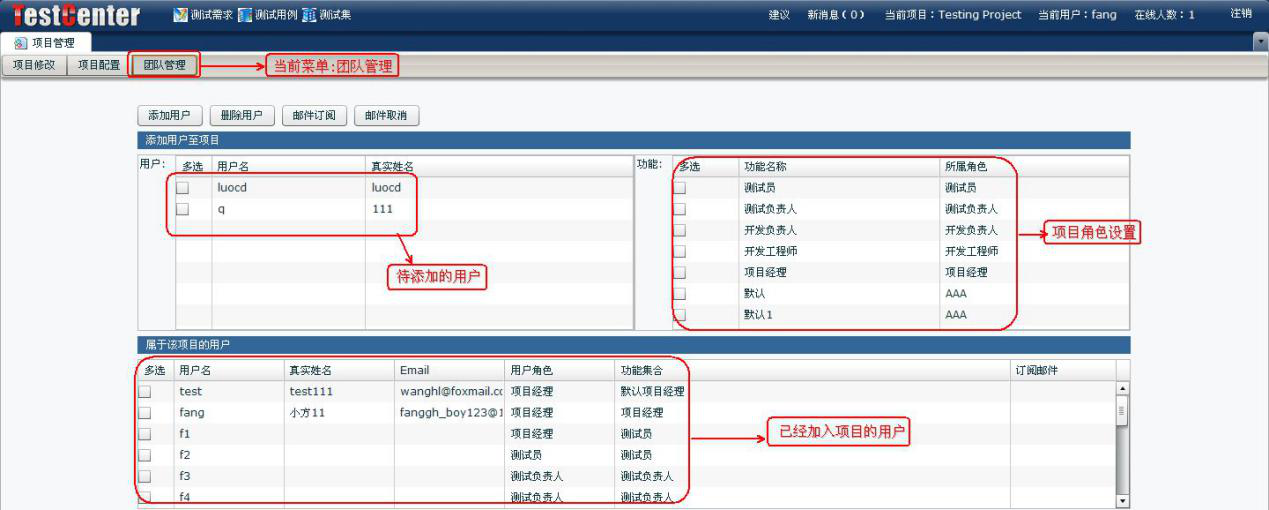Click the 注销 logout link
Image resolution: width=1269 pixels, height=510 pixels.
tap(1241, 14)
